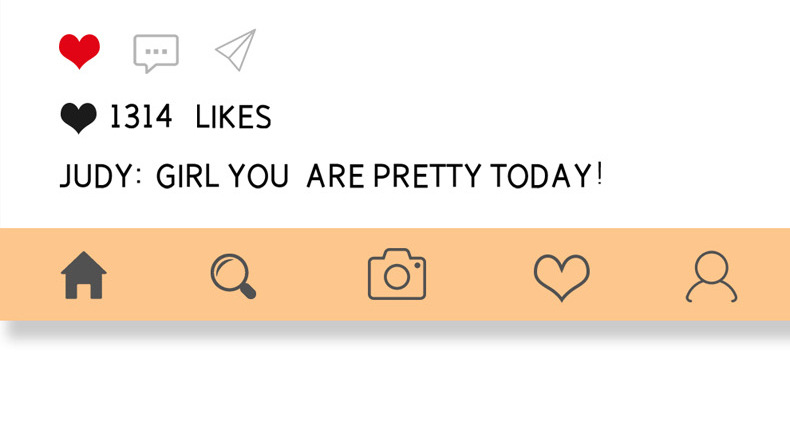
Task: Click the exclamation mark ending the caption
Action: 599,176
